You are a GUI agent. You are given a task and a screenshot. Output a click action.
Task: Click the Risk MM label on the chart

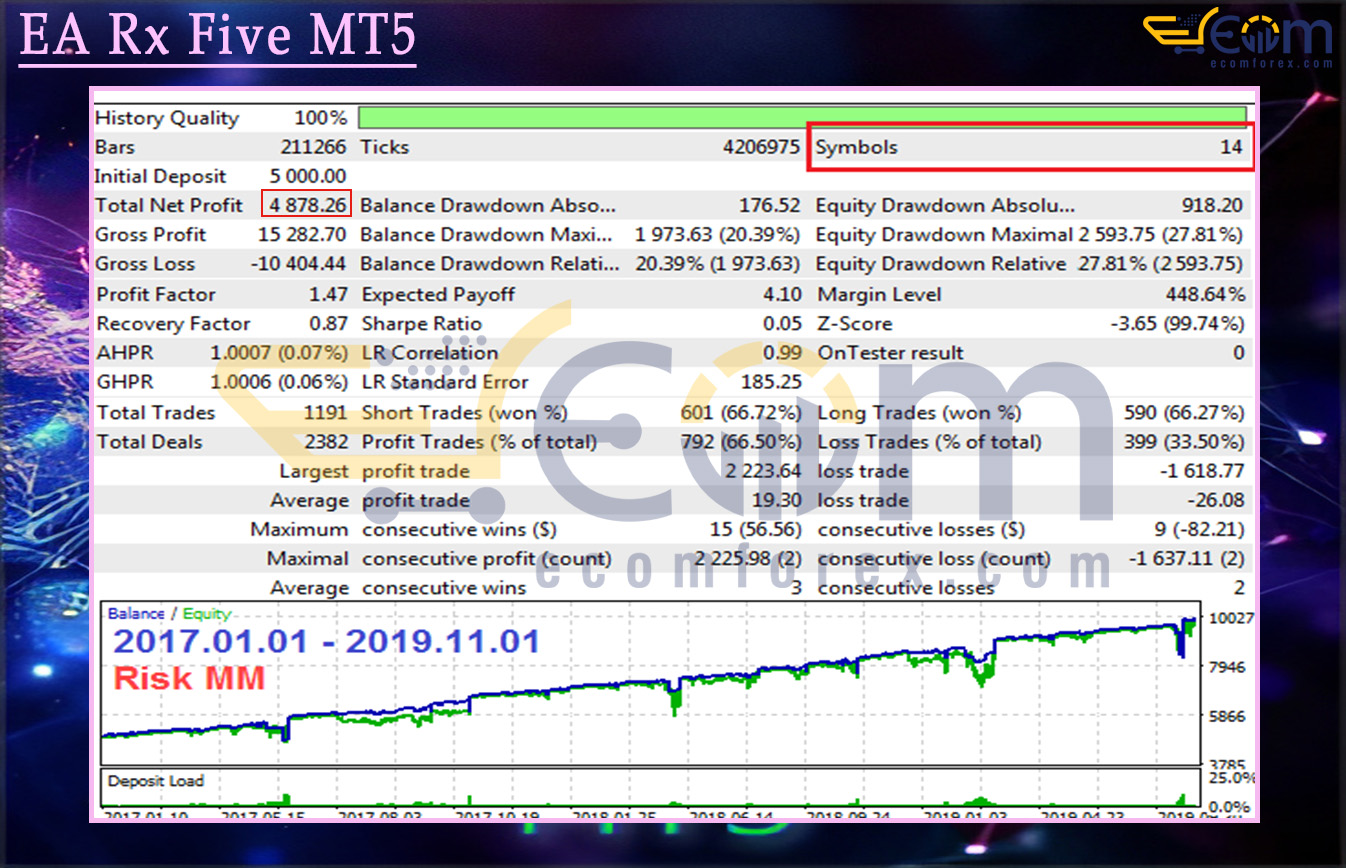point(189,678)
